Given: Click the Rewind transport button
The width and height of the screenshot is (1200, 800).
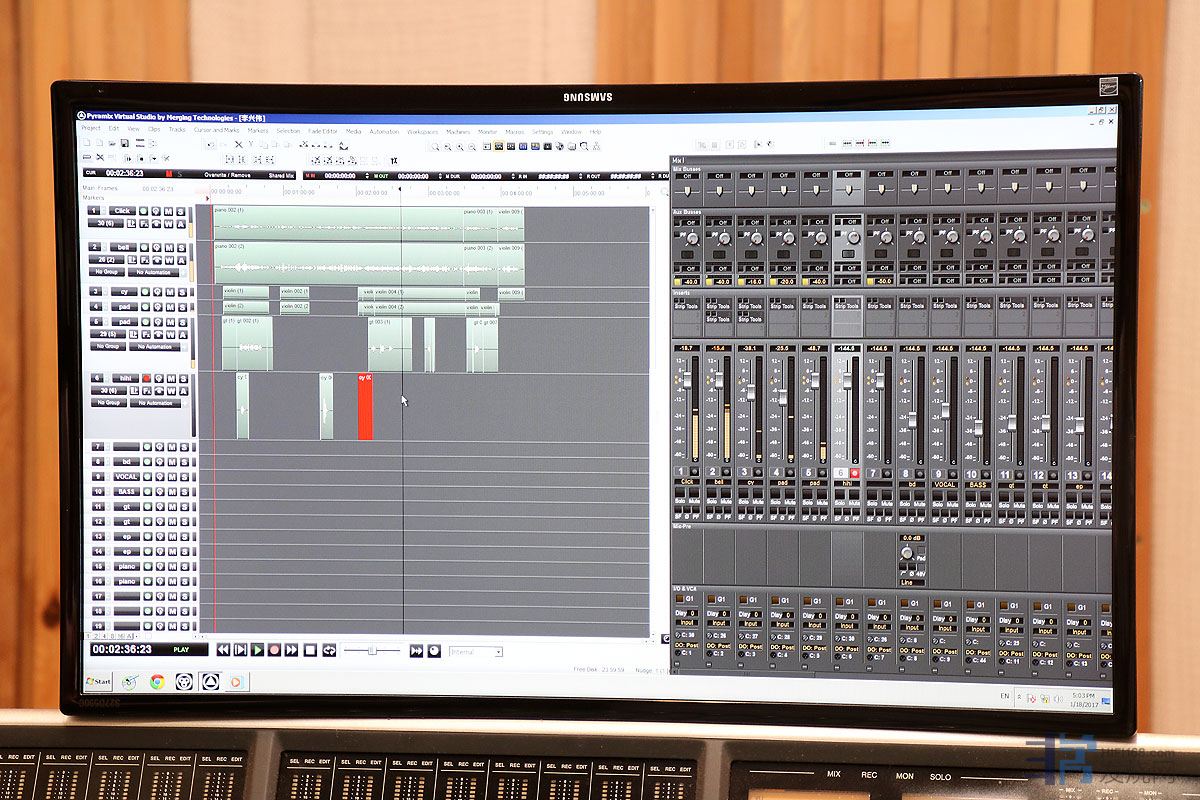Looking at the screenshot, I should (223, 650).
